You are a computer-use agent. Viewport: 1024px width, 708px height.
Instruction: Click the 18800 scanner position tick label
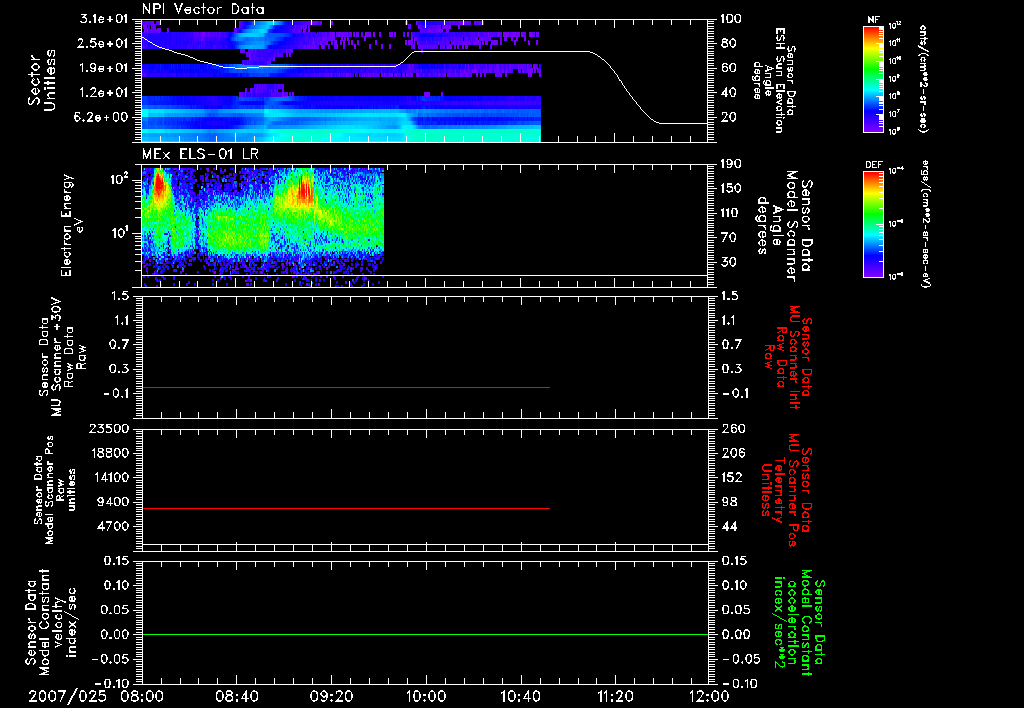(x=112, y=453)
